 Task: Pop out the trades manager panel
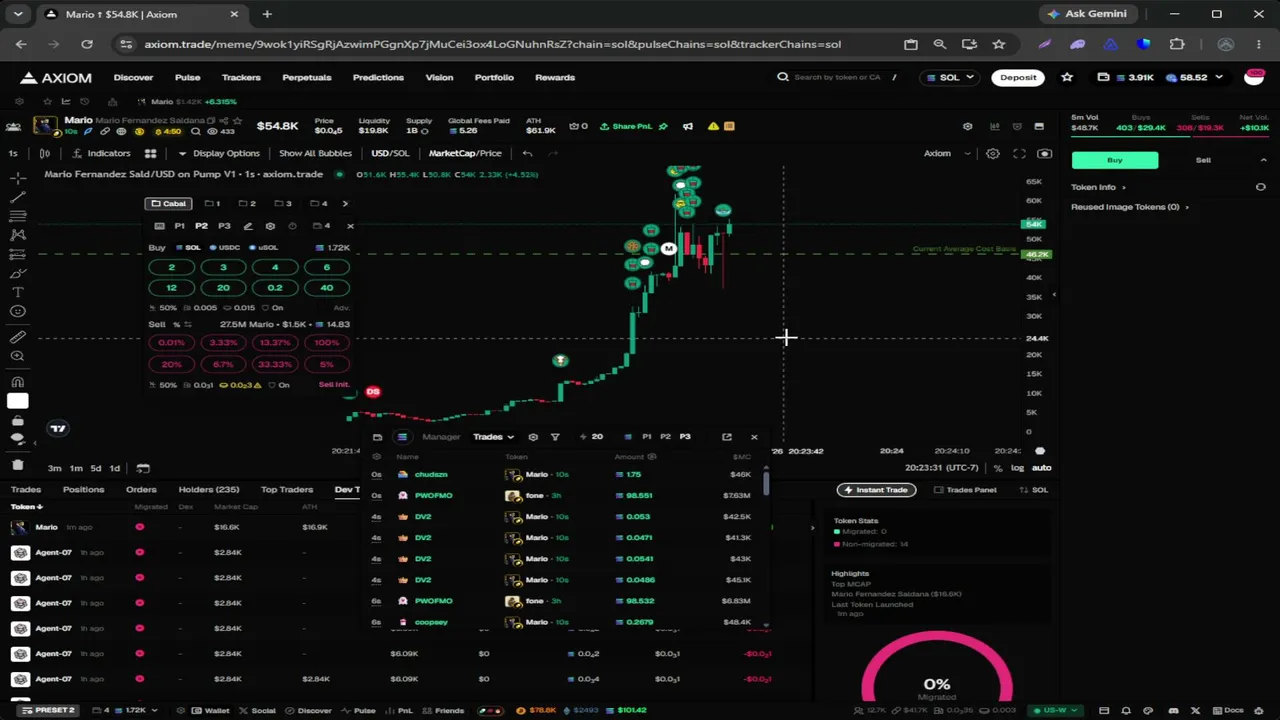click(x=727, y=437)
